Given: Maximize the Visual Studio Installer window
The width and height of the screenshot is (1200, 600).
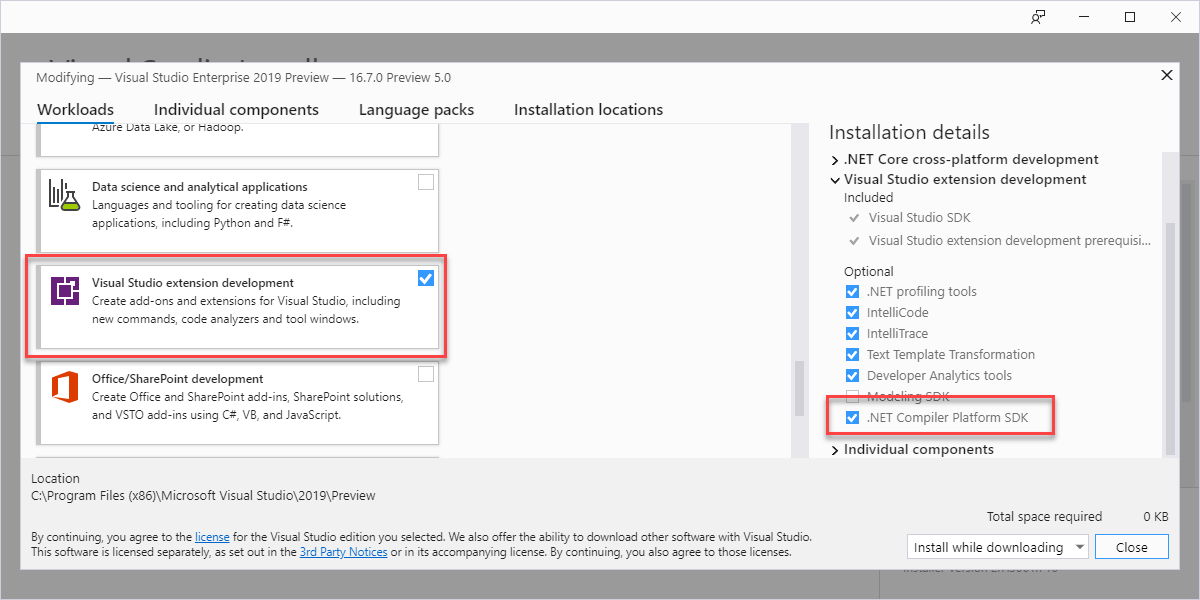Looking at the screenshot, I should pyautogui.click(x=1130, y=17).
